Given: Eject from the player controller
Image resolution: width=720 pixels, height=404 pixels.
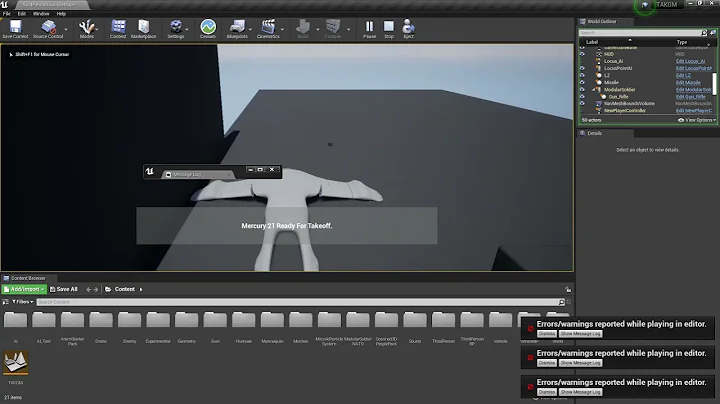Looking at the screenshot, I should (408, 28).
